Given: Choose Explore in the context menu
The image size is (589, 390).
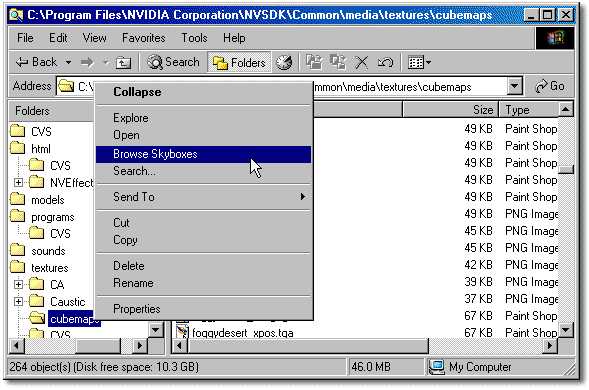Looking at the screenshot, I should (204, 118).
